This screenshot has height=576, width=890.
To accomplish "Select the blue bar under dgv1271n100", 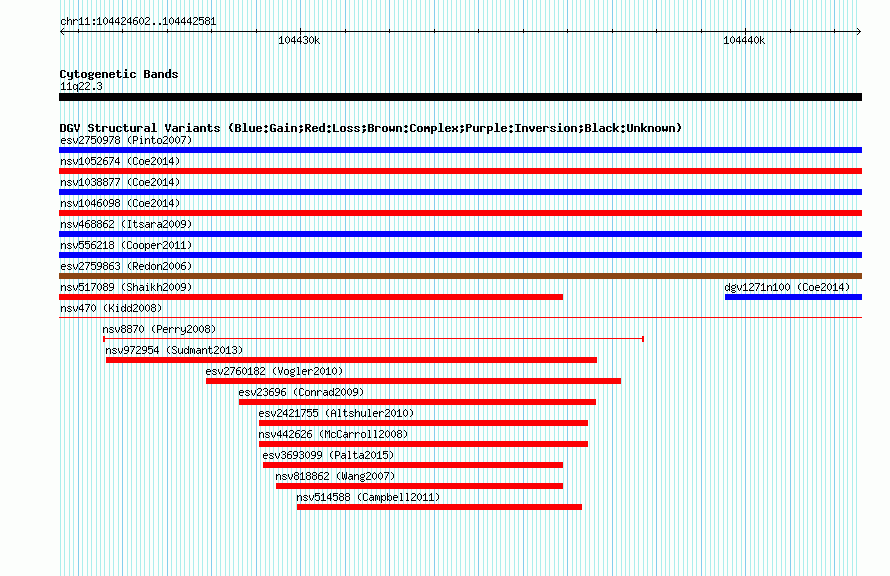I will coord(794,297).
